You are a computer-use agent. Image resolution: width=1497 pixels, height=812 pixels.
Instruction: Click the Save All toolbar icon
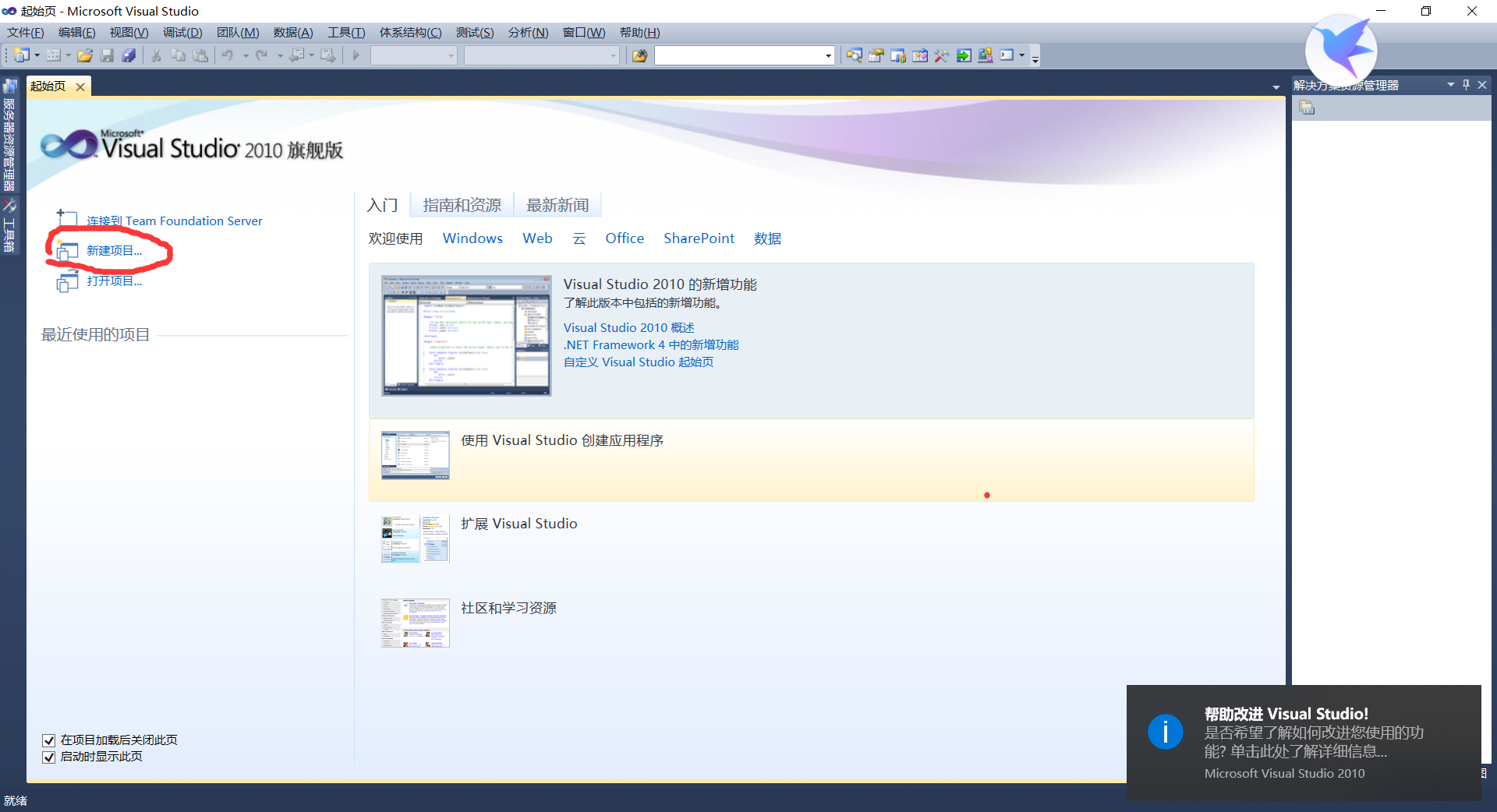129,55
